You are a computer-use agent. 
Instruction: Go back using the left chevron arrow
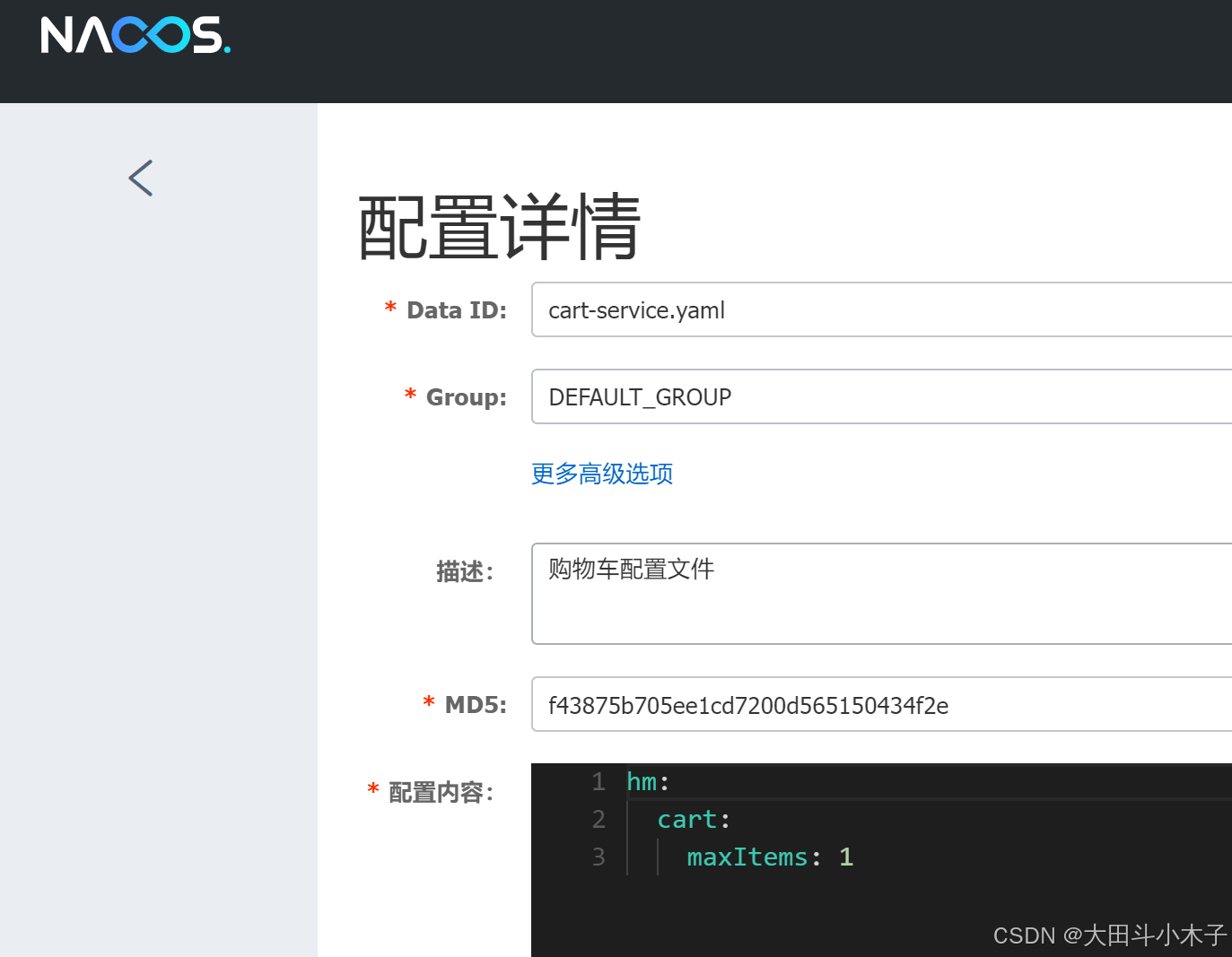tap(141, 178)
